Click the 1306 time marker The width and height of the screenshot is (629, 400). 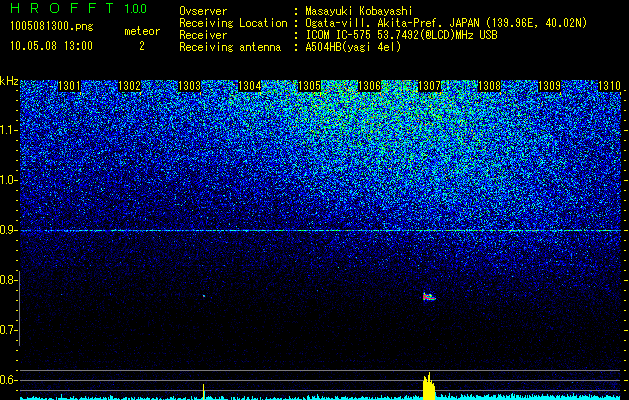coord(369,86)
